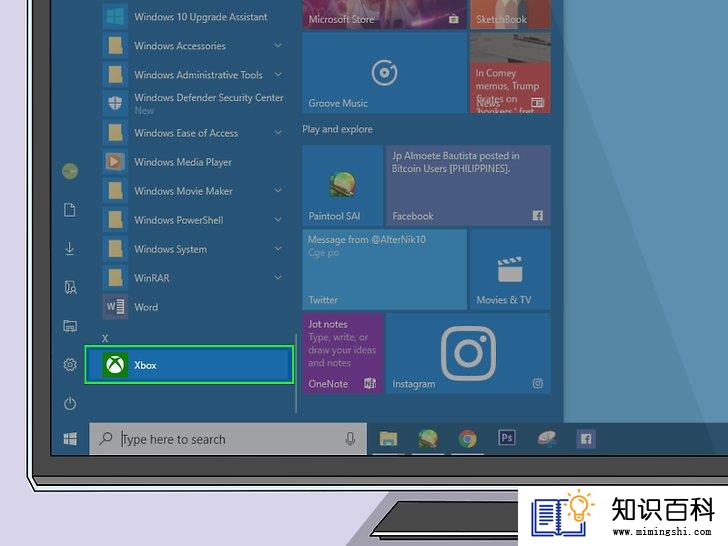Open the Groove Music tile
This screenshot has height=546, width=728.
[384, 73]
